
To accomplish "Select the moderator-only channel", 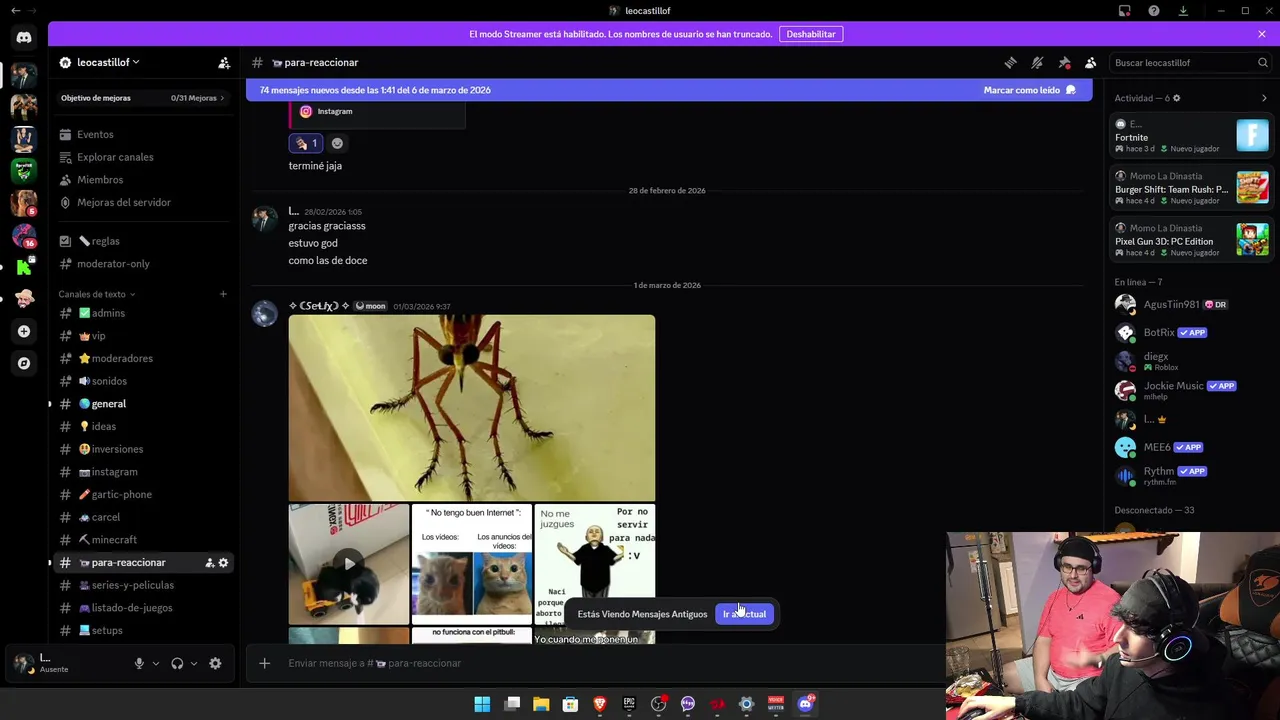I will coord(143,264).
